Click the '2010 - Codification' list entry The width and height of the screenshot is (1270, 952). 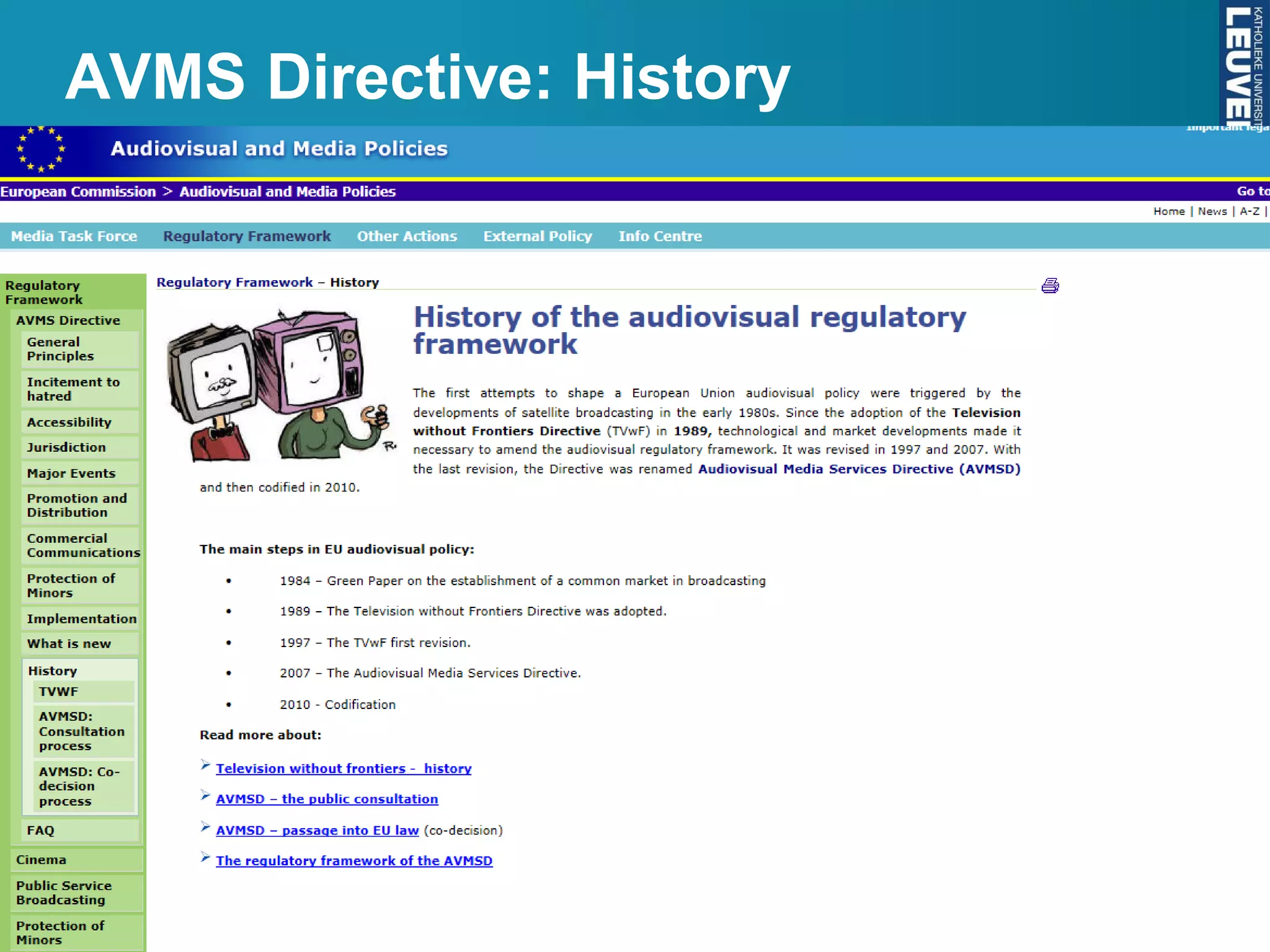[x=337, y=705]
